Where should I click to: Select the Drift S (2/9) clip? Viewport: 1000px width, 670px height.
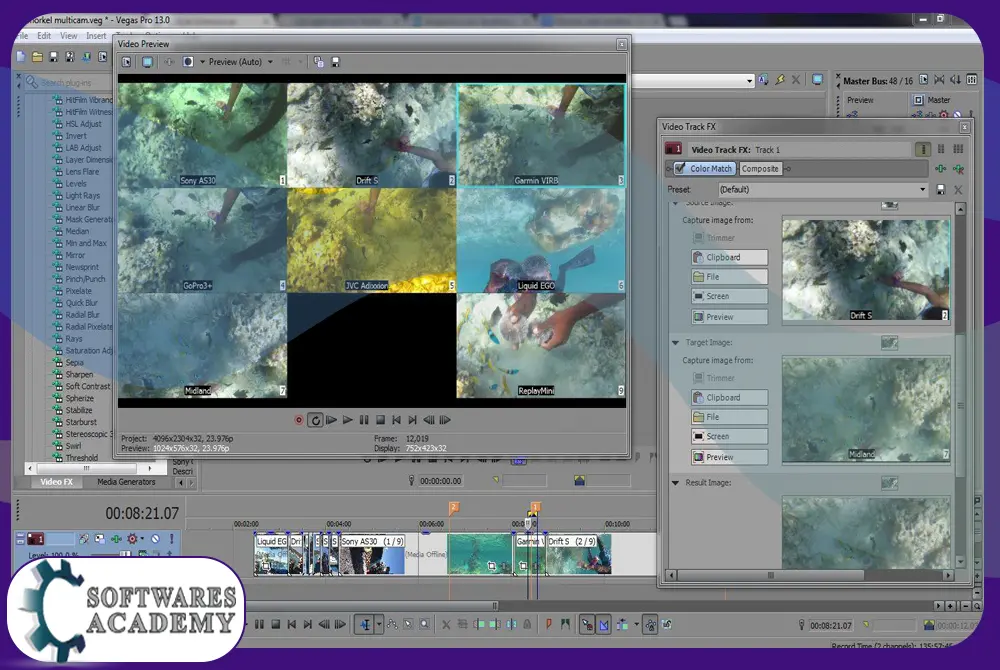578,555
